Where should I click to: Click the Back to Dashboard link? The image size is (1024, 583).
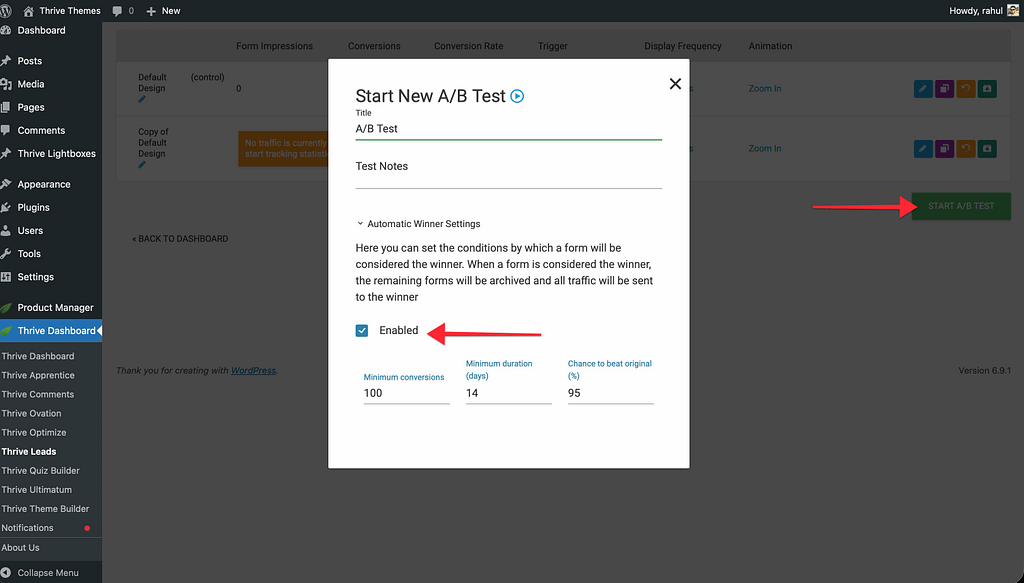[x=182, y=239]
